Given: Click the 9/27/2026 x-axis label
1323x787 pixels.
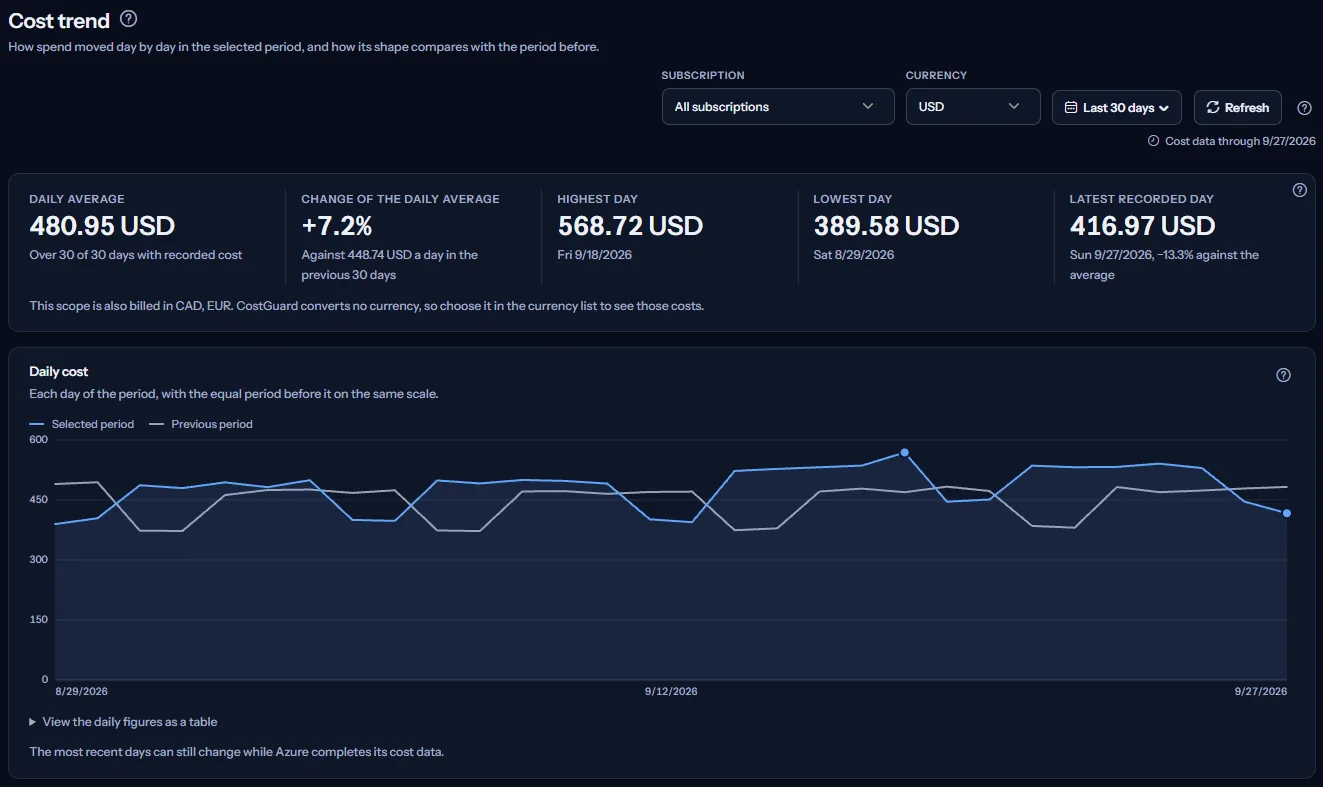Looking at the screenshot, I should click(1260, 692).
